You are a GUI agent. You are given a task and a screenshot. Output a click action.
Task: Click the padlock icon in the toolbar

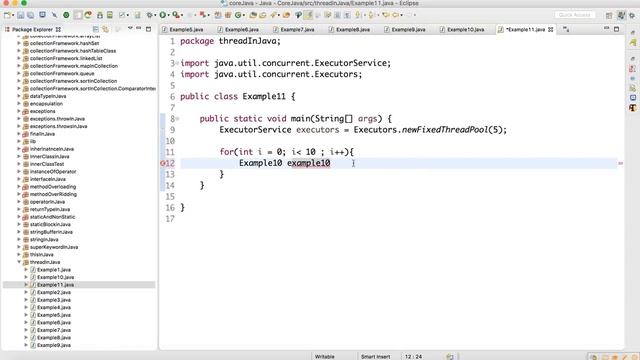click(x=100, y=15)
